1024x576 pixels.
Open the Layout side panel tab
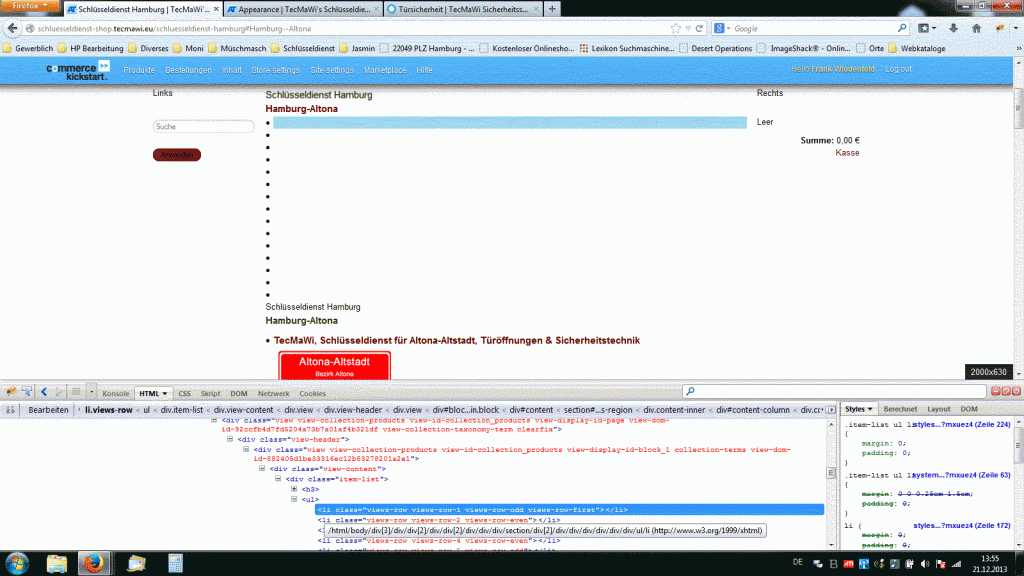(938, 409)
